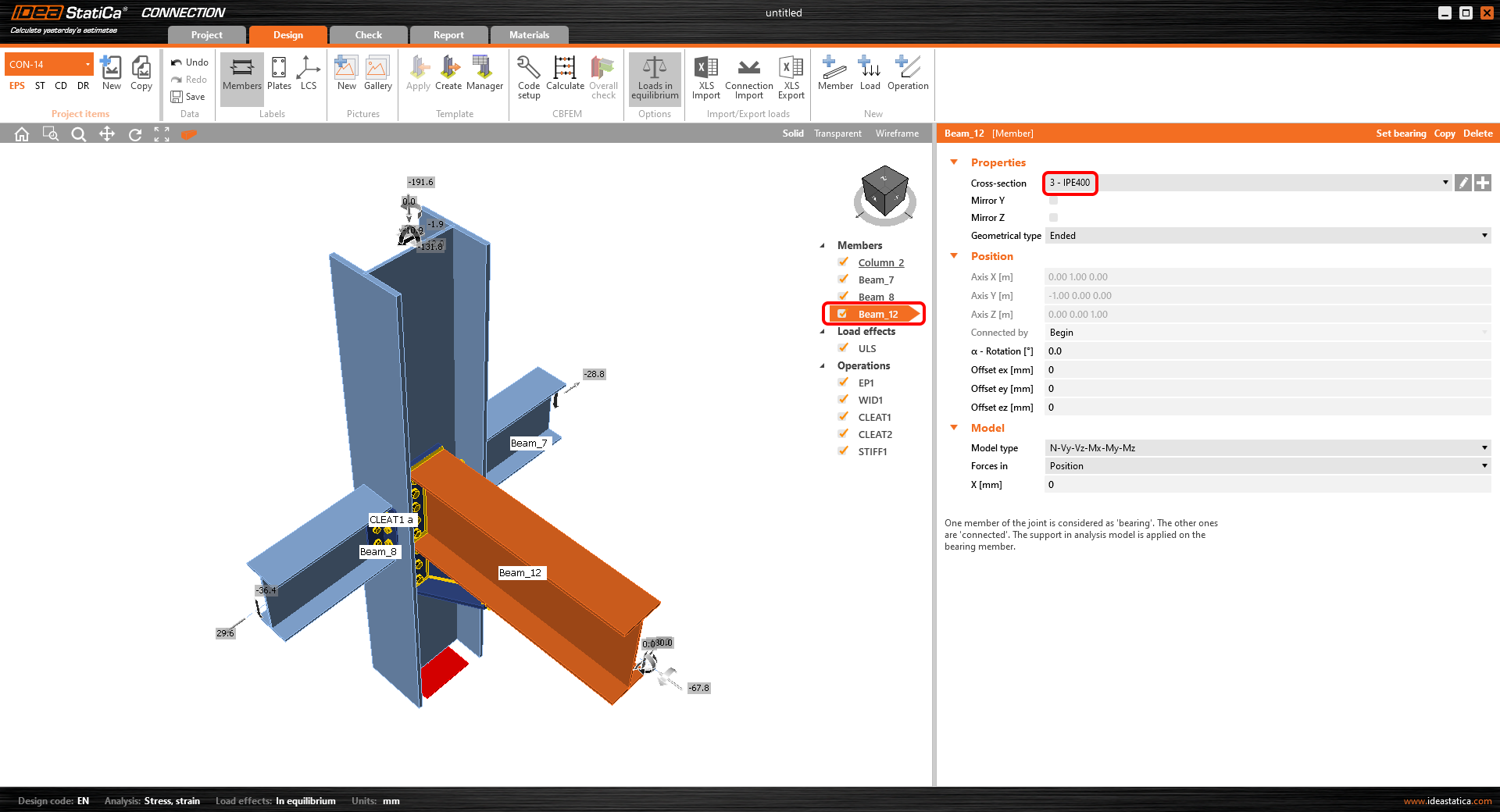
Task: Expand the Model type dropdown
Action: 1267,448
